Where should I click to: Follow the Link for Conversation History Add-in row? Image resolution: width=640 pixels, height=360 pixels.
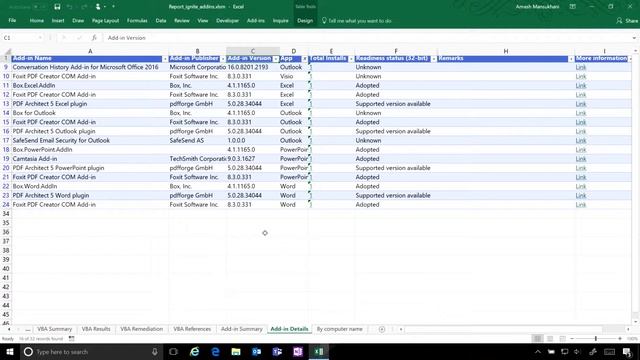pyautogui.click(x=581, y=67)
